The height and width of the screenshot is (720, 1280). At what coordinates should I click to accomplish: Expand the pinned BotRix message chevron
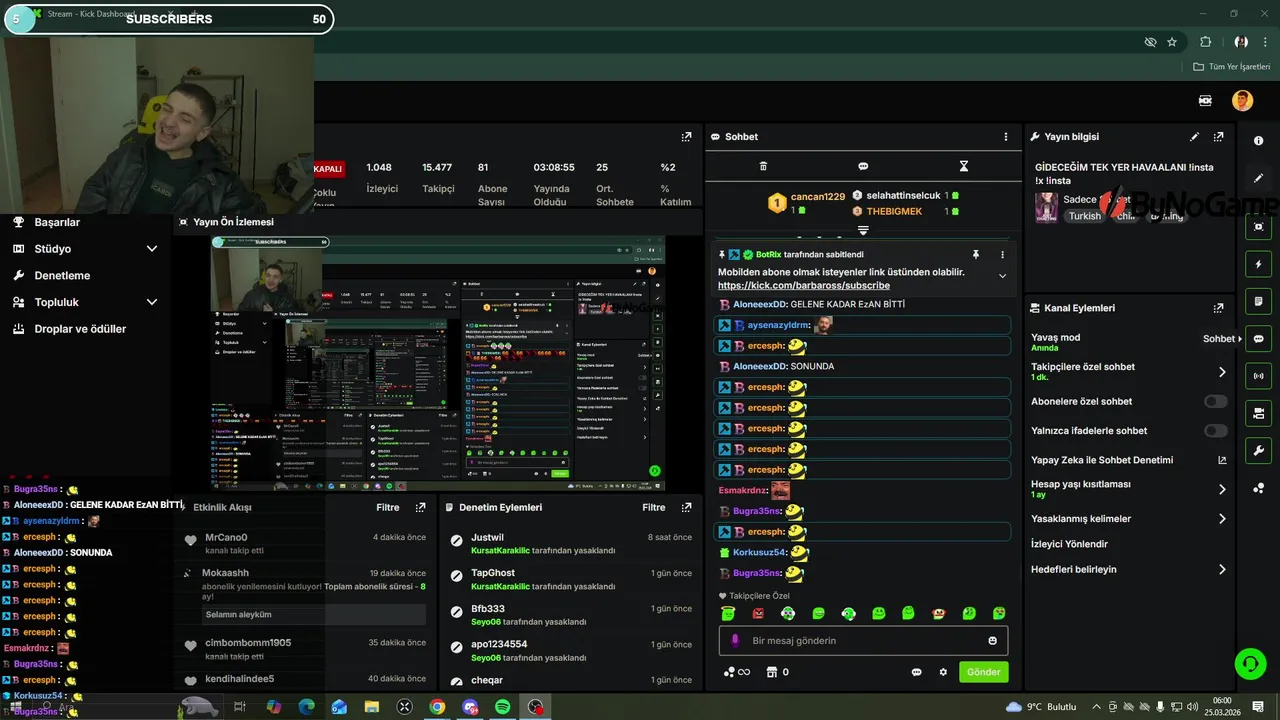1002,277
